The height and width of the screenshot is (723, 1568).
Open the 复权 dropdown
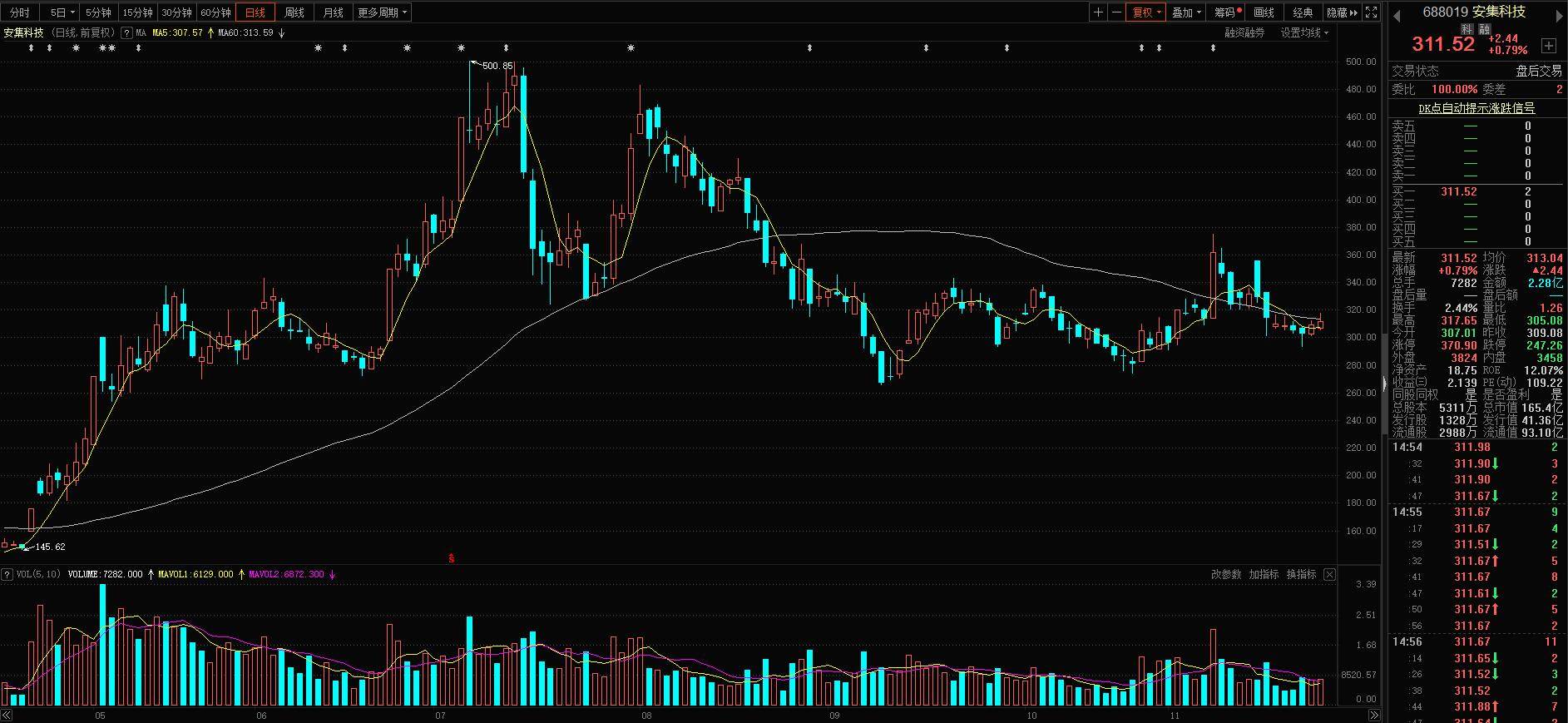(1146, 12)
